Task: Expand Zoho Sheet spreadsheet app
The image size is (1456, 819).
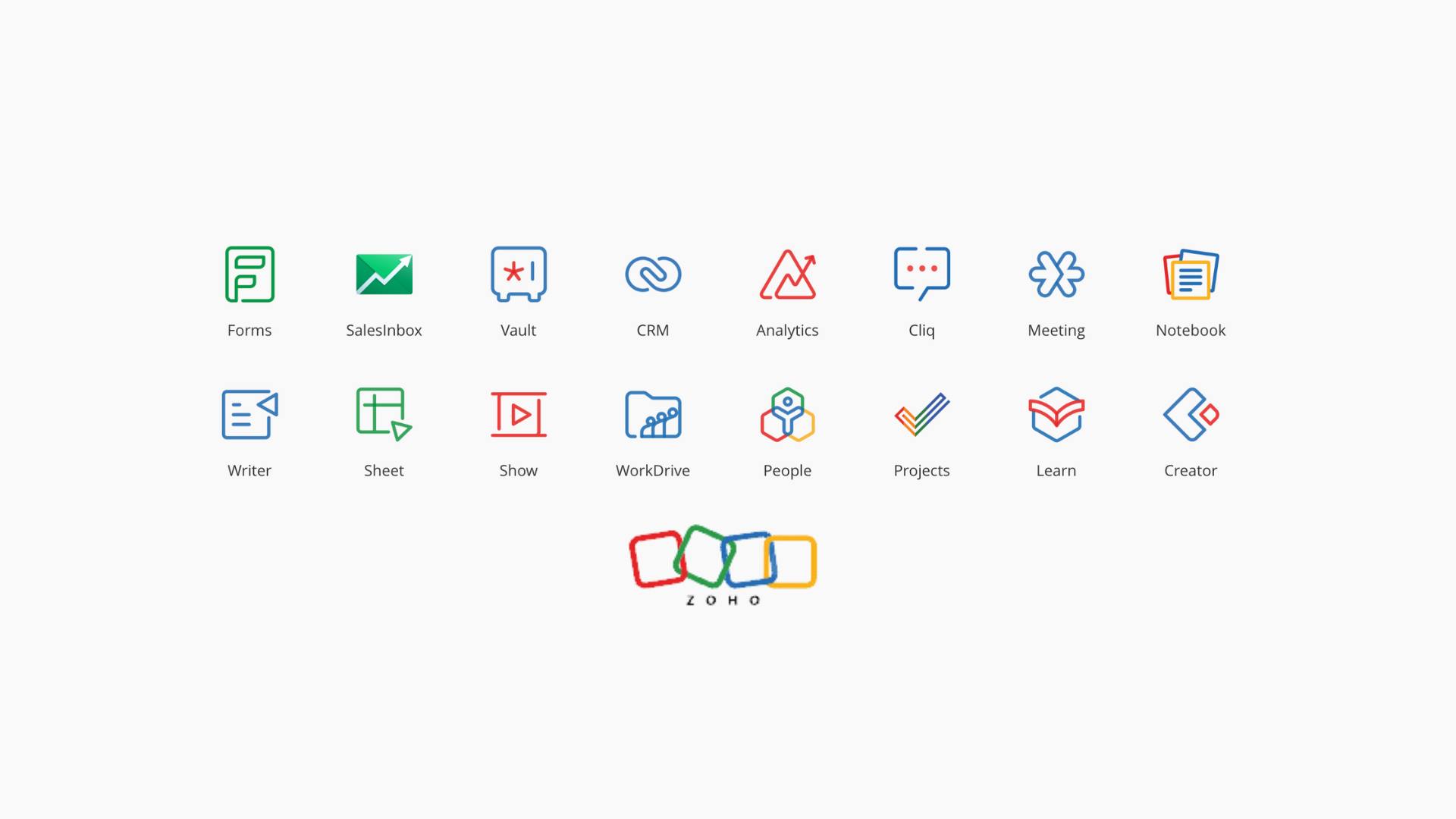Action: click(x=384, y=415)
